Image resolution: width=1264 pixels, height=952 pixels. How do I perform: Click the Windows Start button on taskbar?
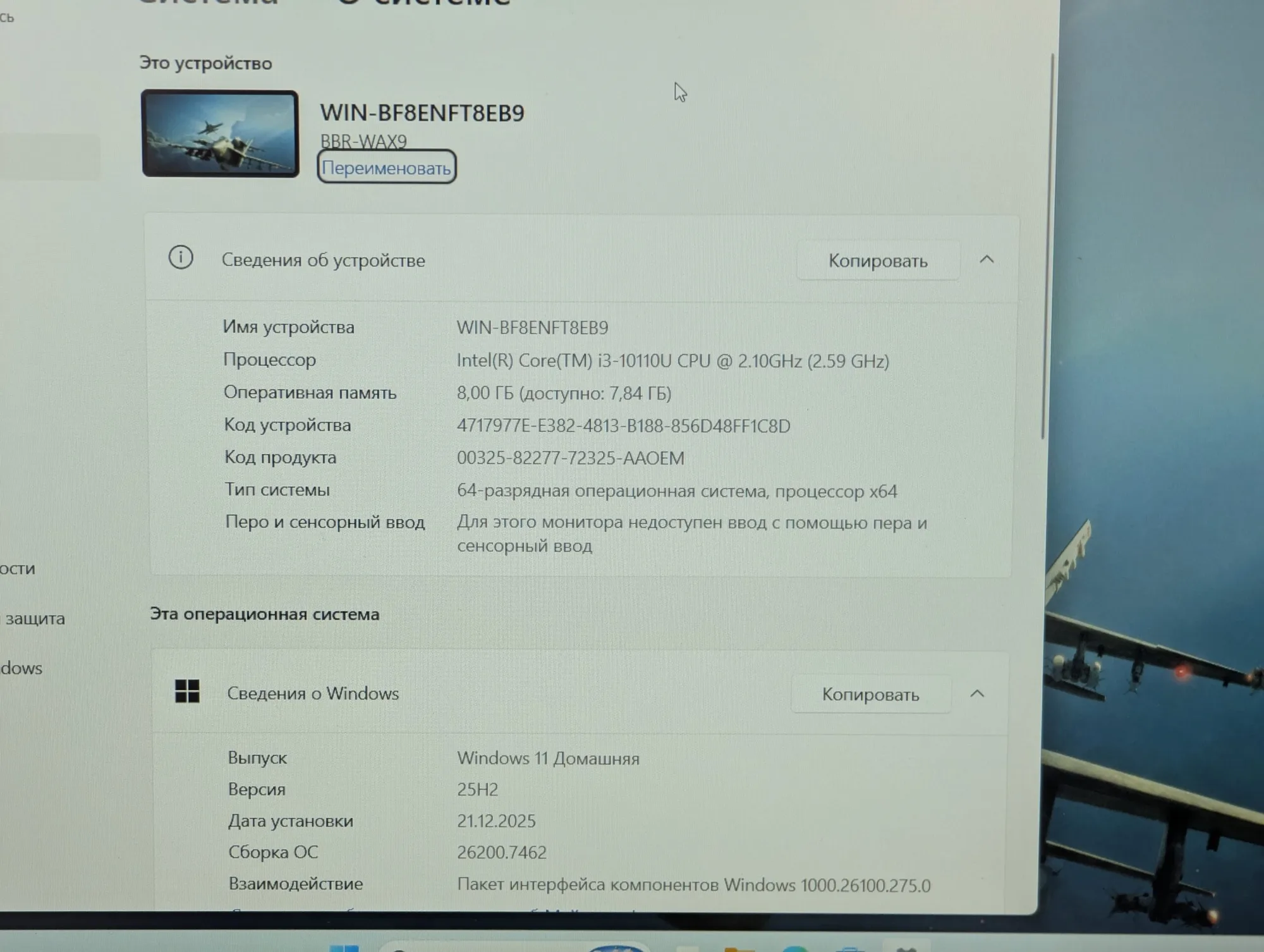(344, 948)
